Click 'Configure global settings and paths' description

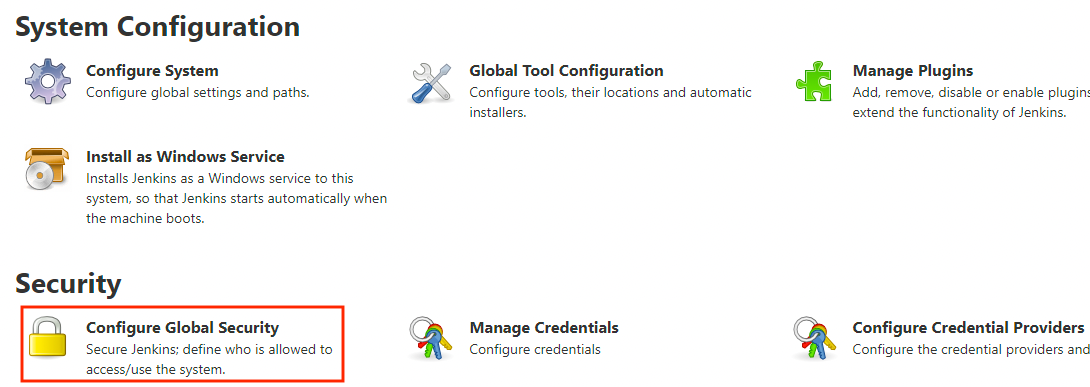pos(198,92)
